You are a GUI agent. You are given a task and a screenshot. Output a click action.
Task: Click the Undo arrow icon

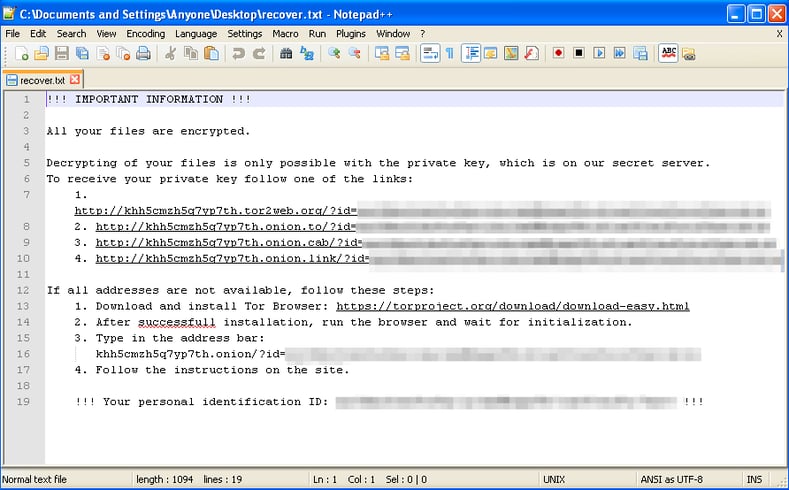tap(239, 53)
